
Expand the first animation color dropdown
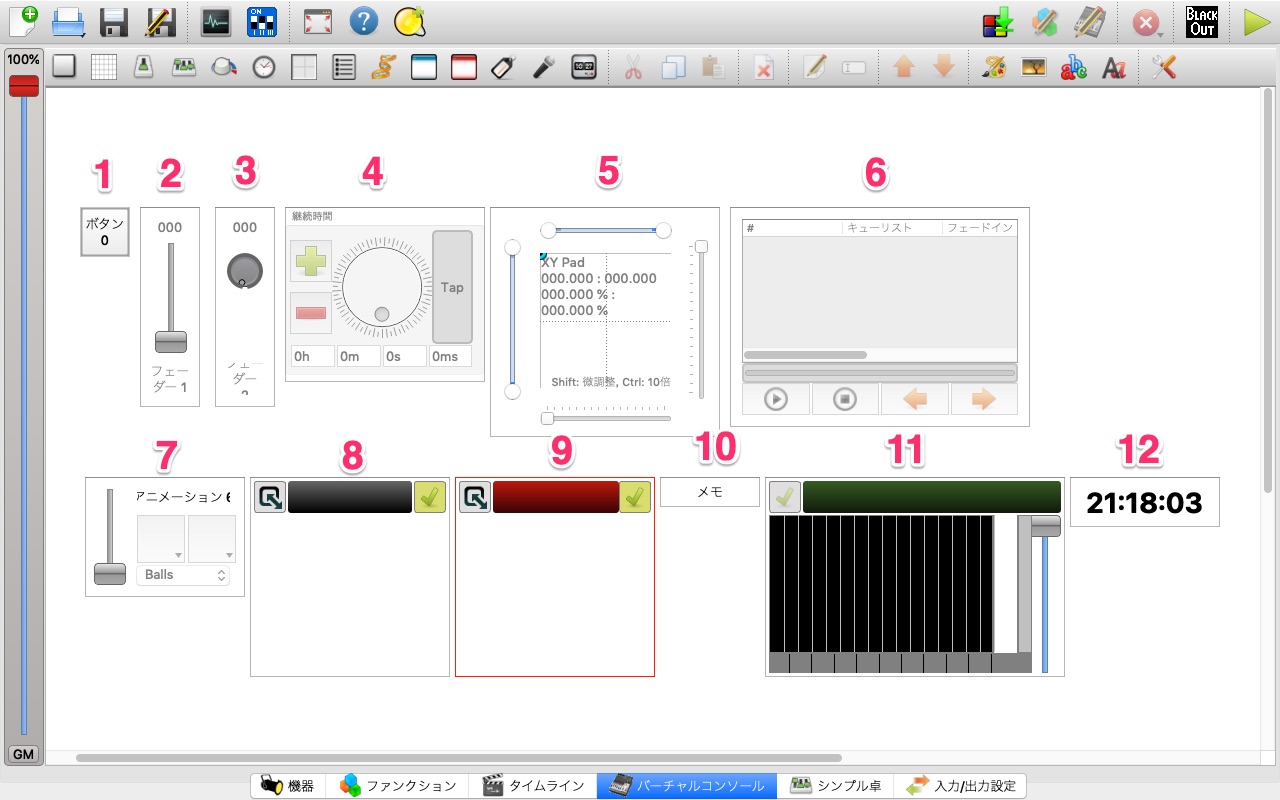(161, 539)
